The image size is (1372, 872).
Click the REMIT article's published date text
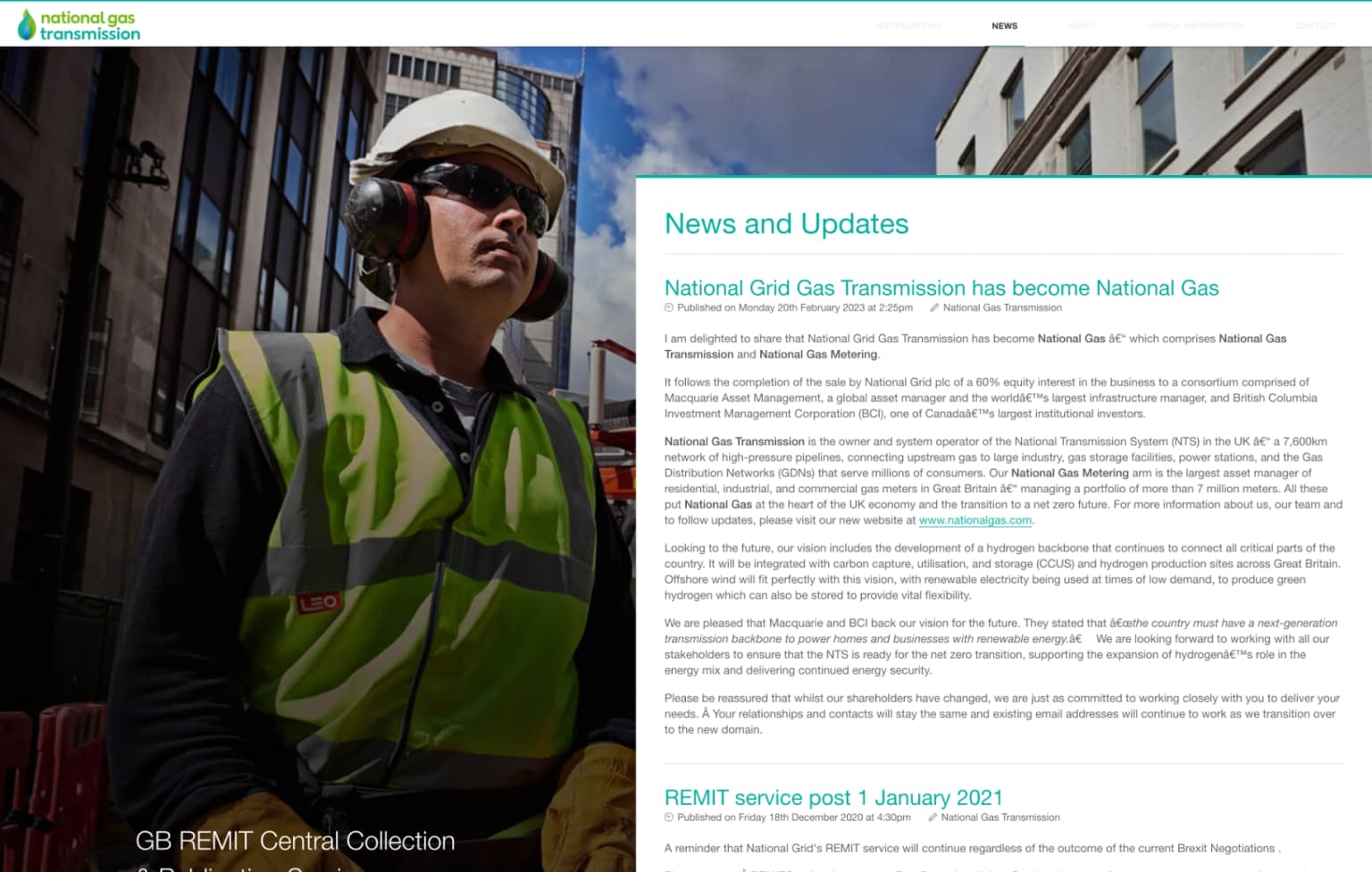pos(793,817)
